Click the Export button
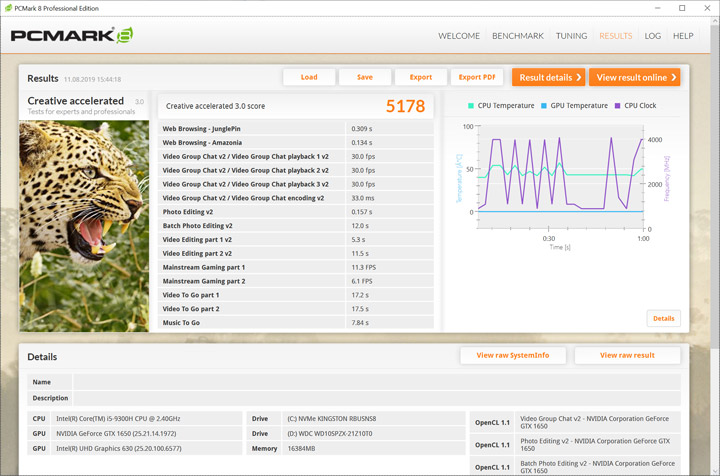720x476 pixels. pyautogui.click(x=421, y=77)
